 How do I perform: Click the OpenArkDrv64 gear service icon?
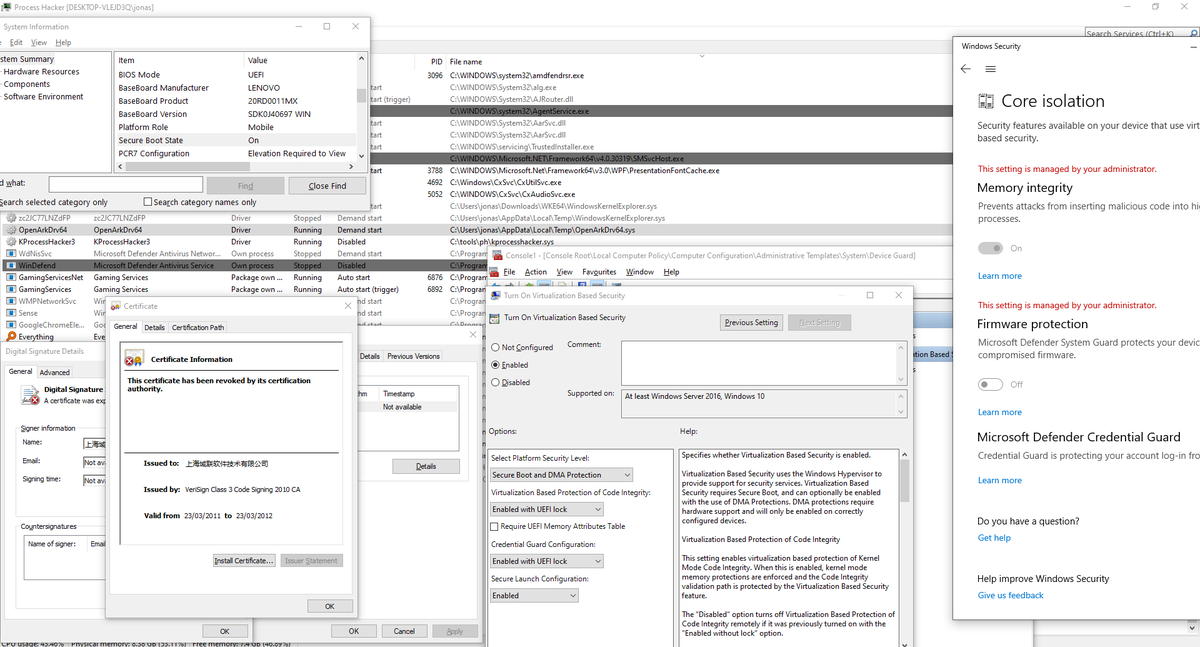[10, 230]
